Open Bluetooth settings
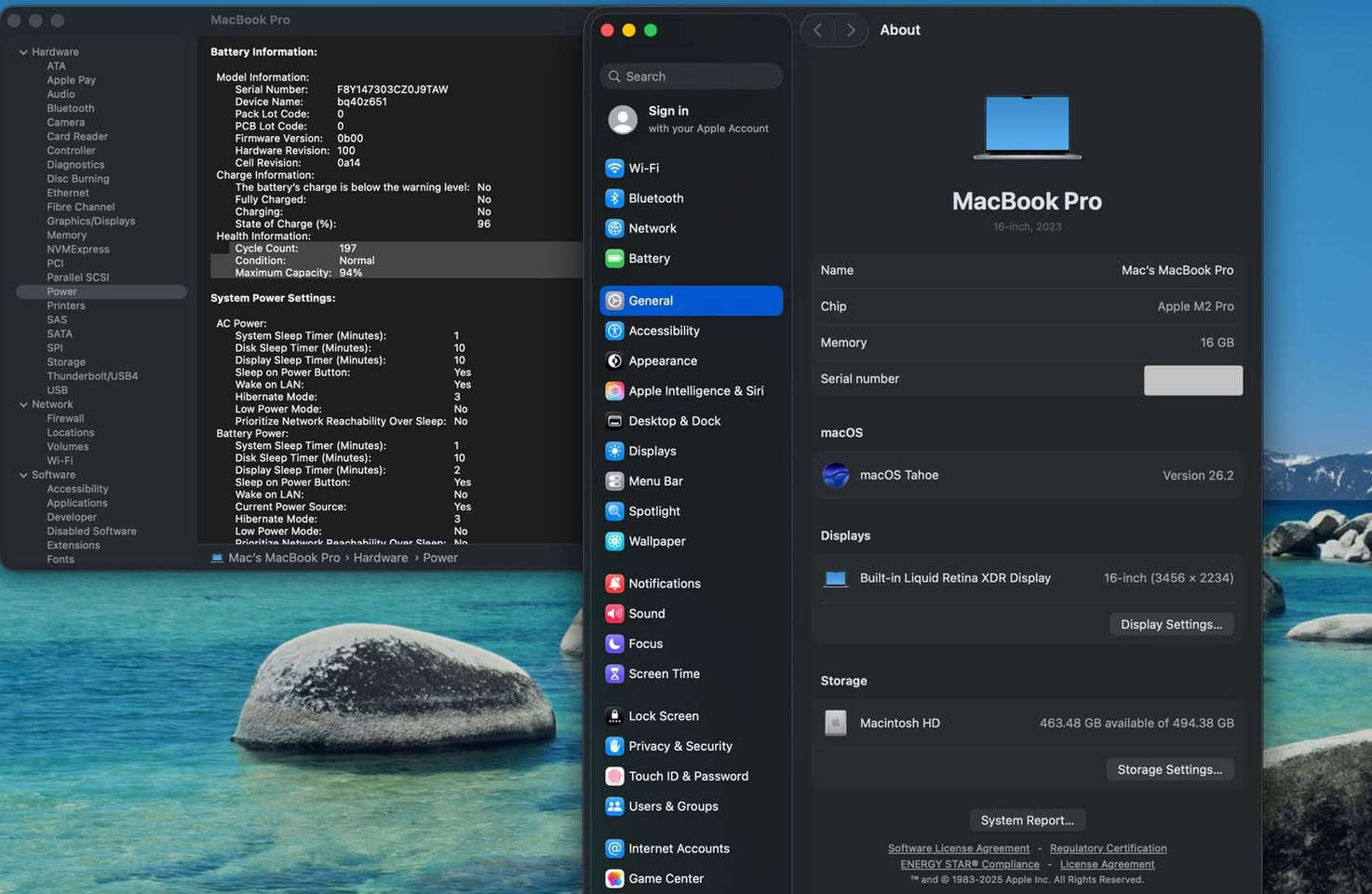 pyautogui.click(x=655, y=198)
